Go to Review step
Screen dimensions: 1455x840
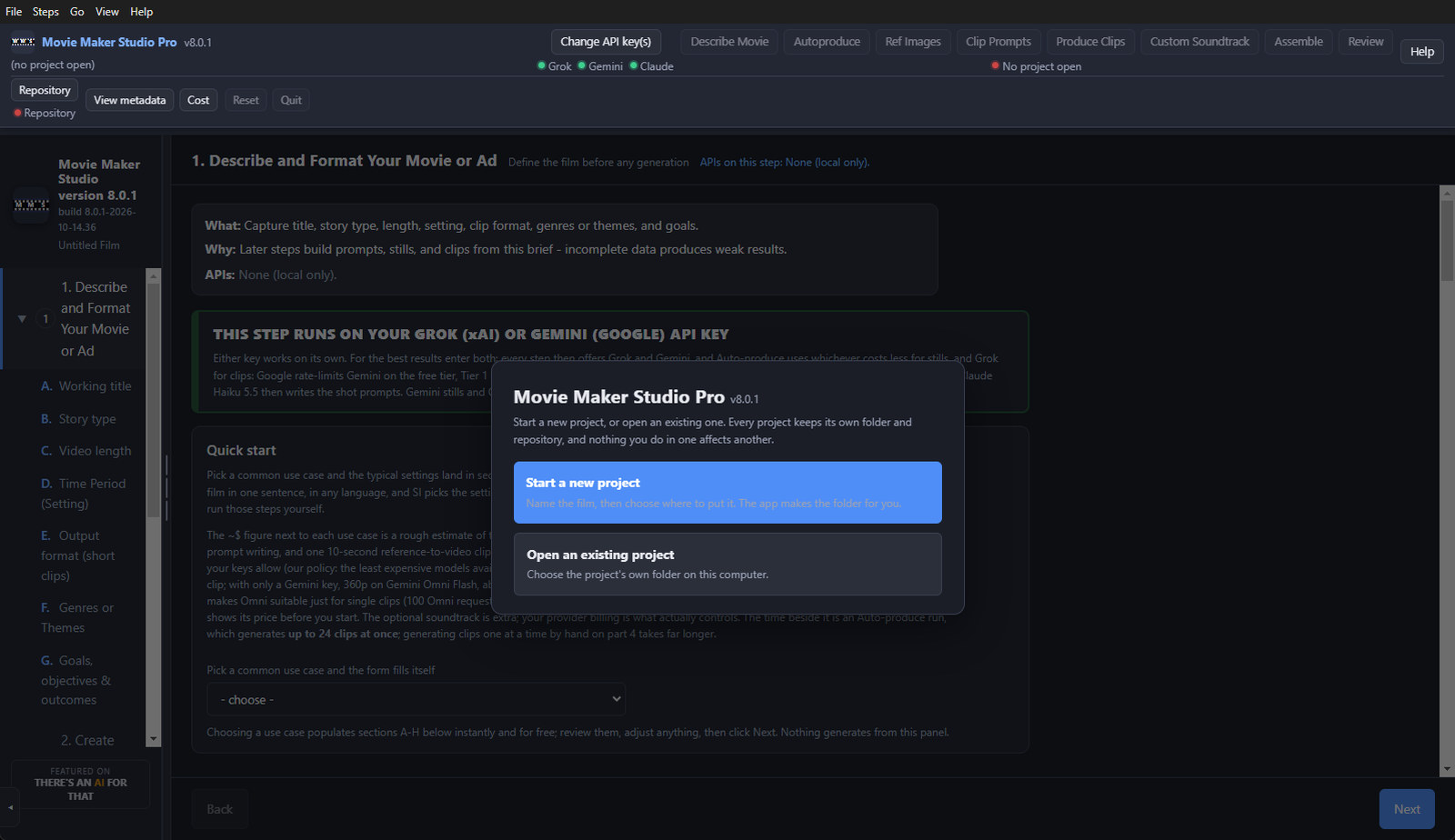[x=1366, y=42]
